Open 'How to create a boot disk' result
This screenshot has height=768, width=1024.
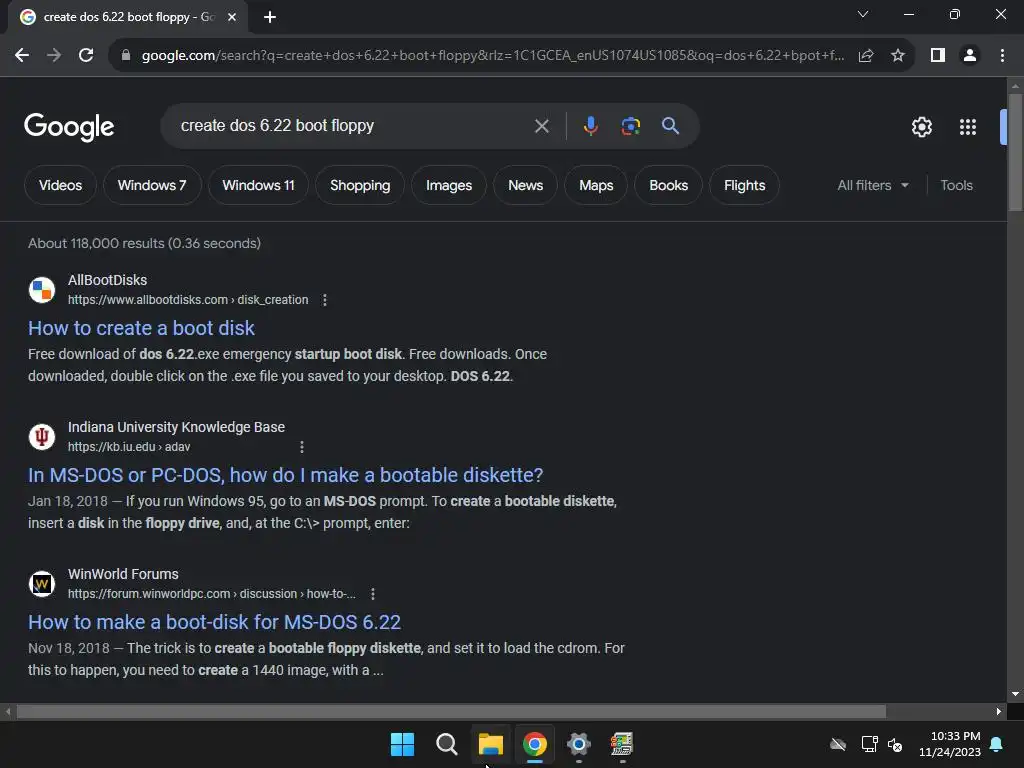coord(141,328)
